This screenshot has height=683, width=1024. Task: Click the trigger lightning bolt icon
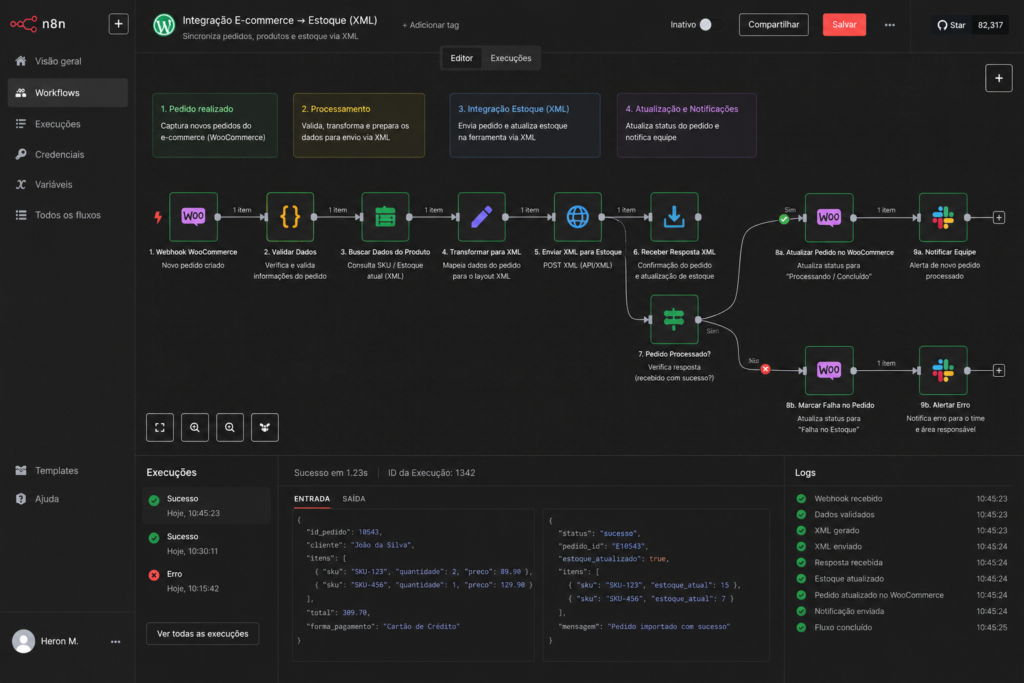click(x=157, y=217)
